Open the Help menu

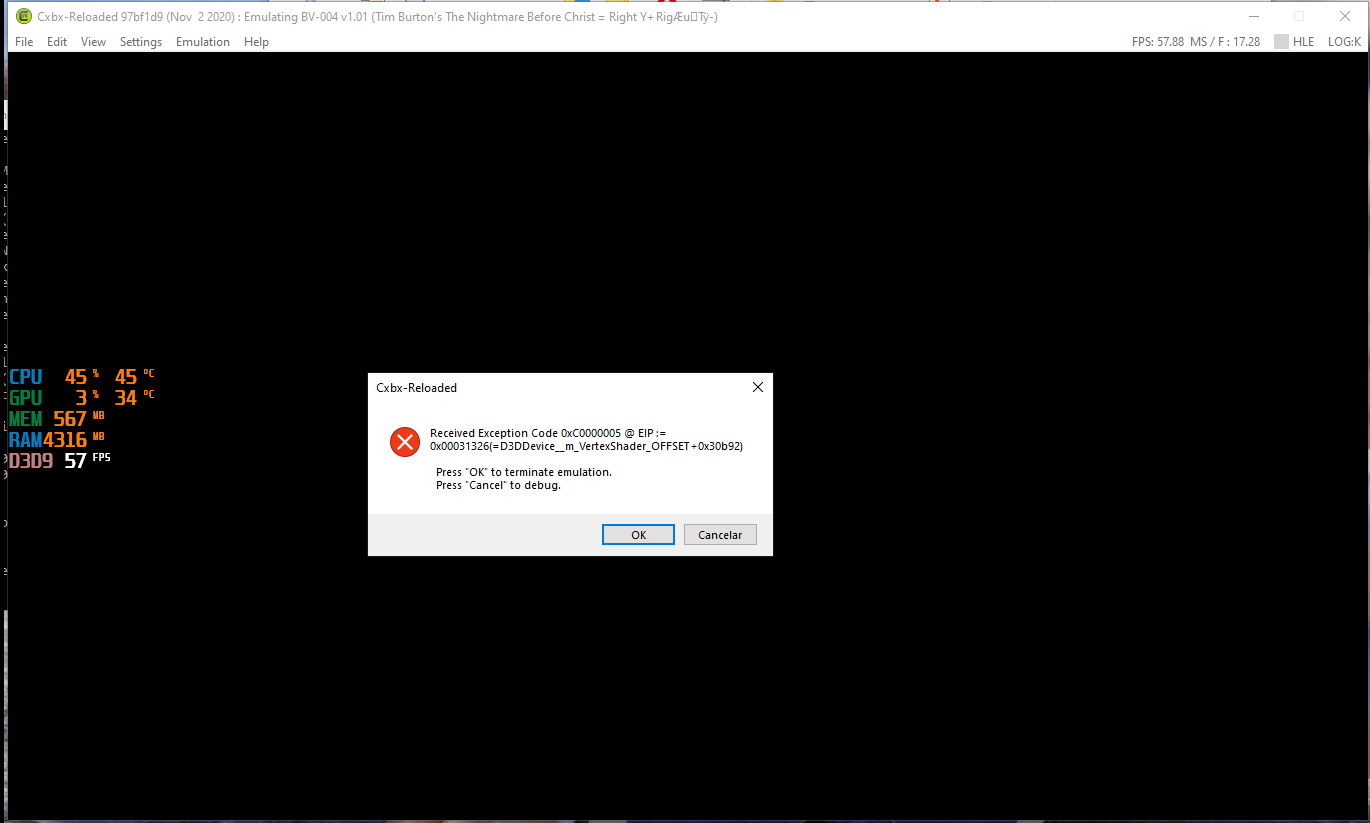(x=256, y=42)
